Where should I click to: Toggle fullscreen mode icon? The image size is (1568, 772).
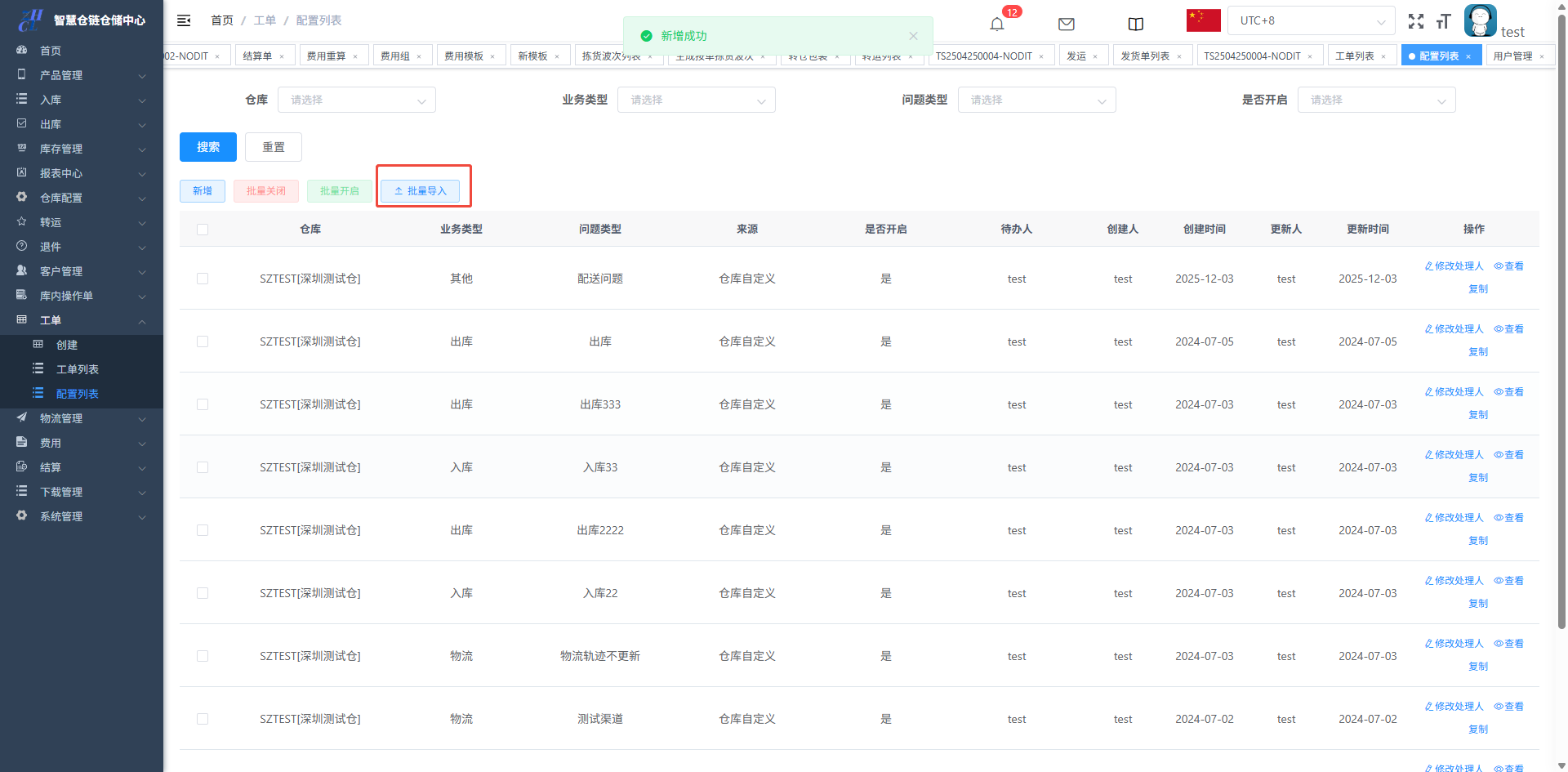[x=1415, y=21]
